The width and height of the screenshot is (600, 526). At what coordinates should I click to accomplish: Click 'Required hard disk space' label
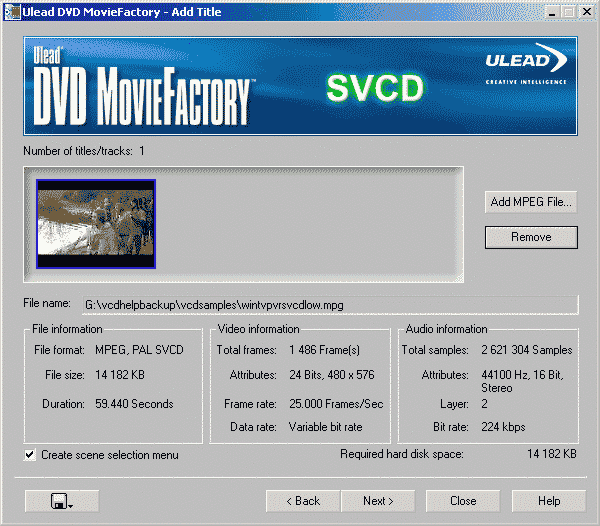pos(402,454)
